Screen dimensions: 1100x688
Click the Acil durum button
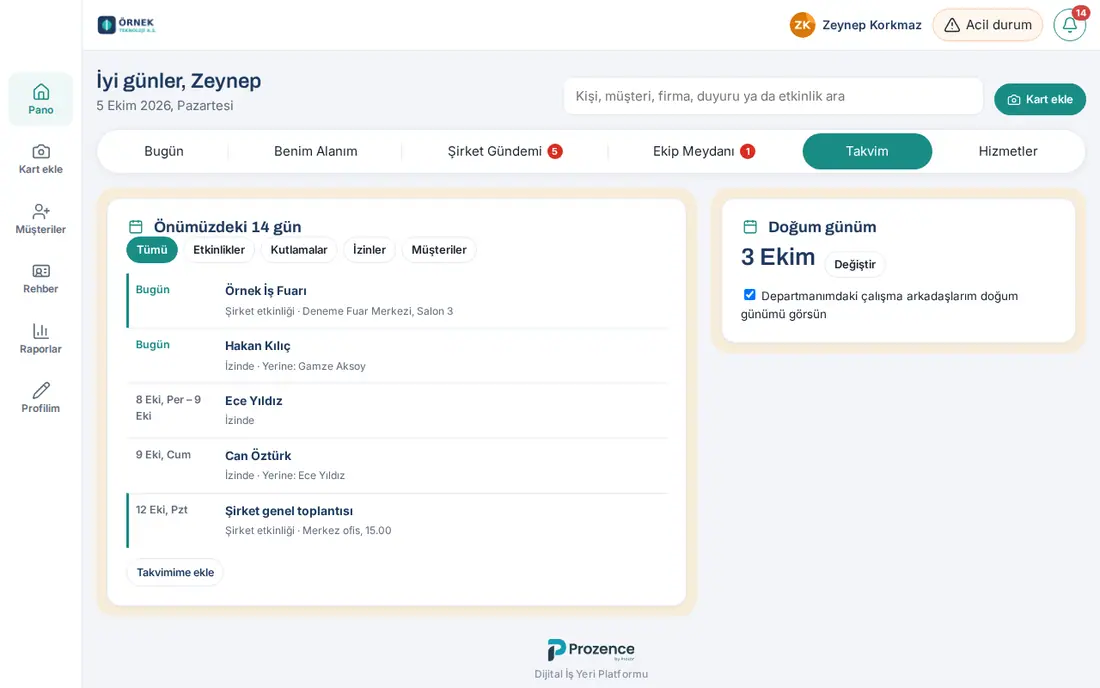point(987,25)
